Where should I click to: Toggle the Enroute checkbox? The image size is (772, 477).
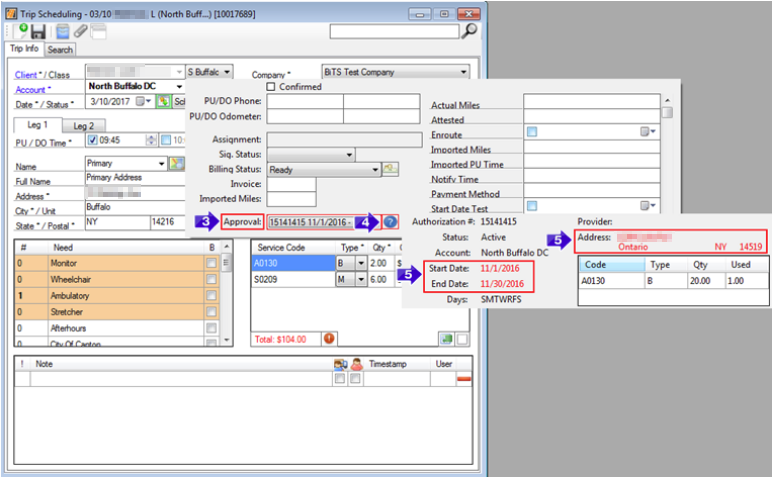click(532, 132)
